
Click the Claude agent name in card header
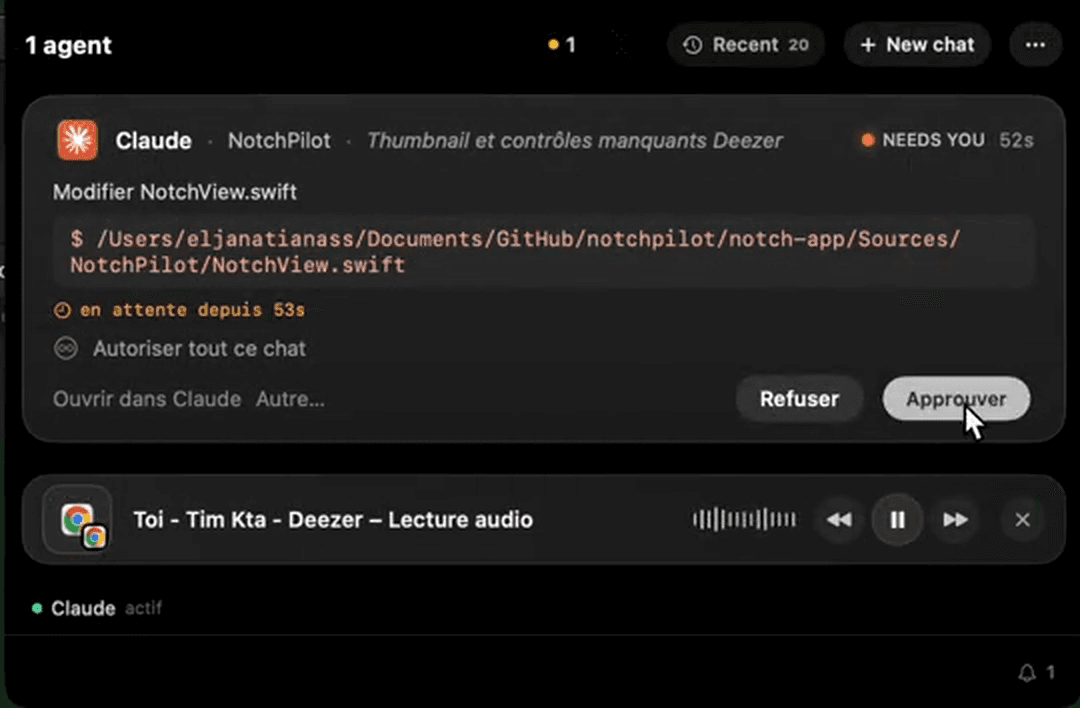pyautogui.click(x=154, y=141)
